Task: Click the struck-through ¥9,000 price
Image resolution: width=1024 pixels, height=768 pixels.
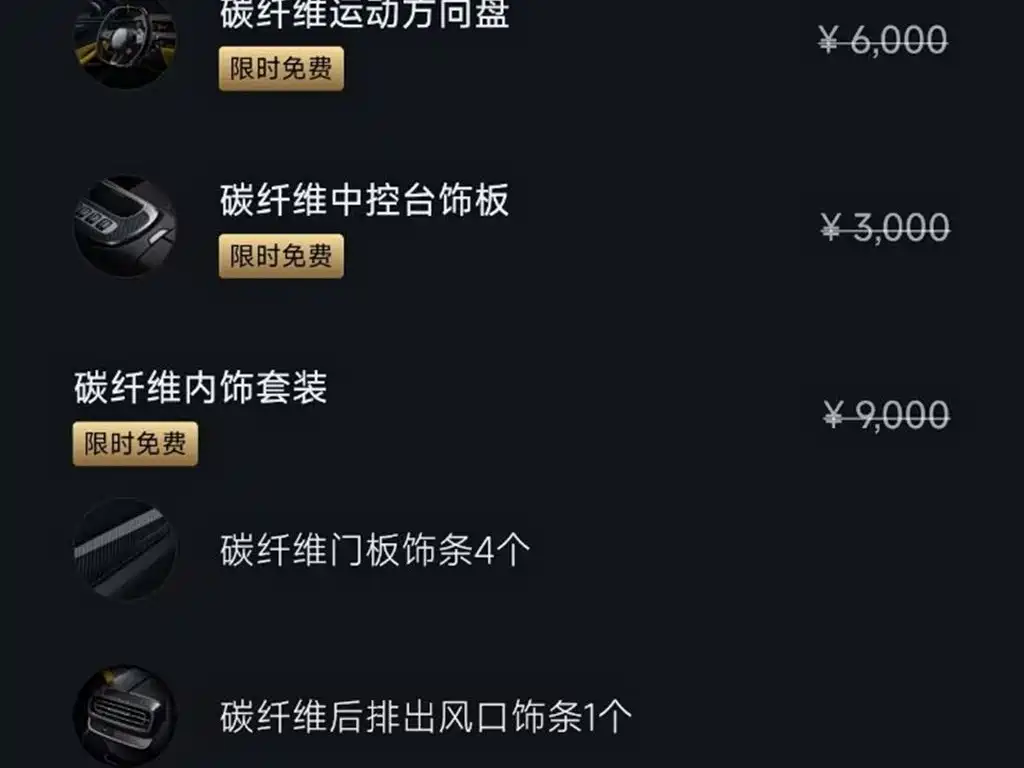Action: (886, 415)
